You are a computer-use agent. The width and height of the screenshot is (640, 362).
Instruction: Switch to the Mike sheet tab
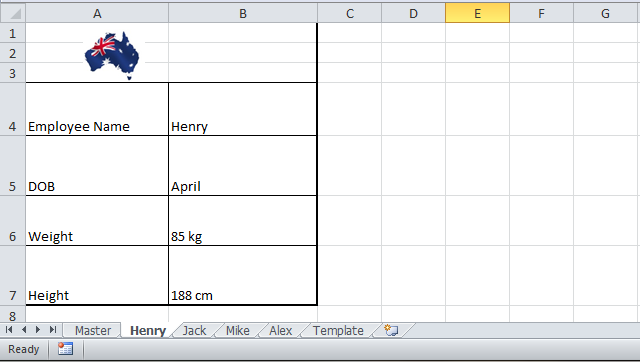coord(238,331)
